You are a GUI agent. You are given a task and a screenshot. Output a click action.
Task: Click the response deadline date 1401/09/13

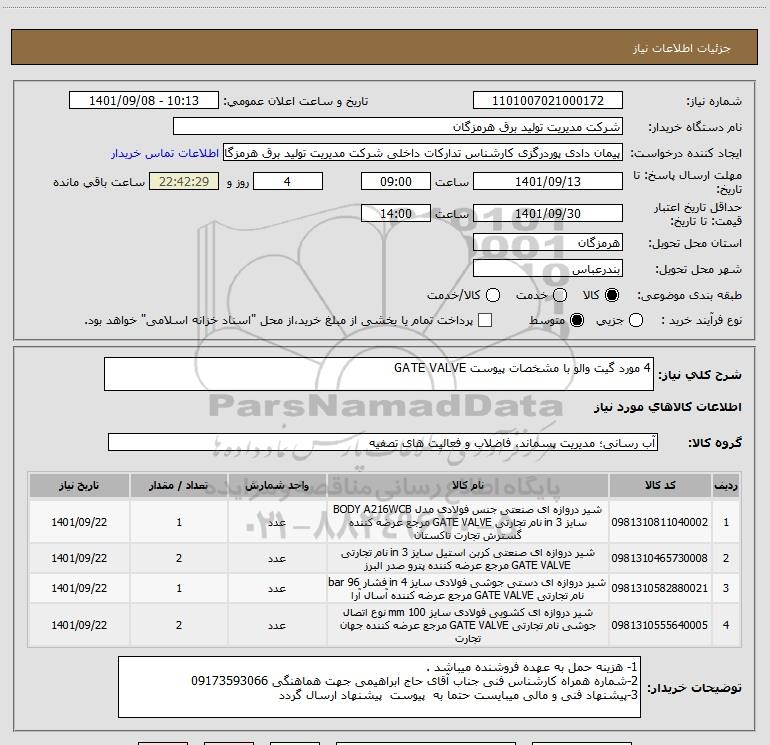point(548,181)
